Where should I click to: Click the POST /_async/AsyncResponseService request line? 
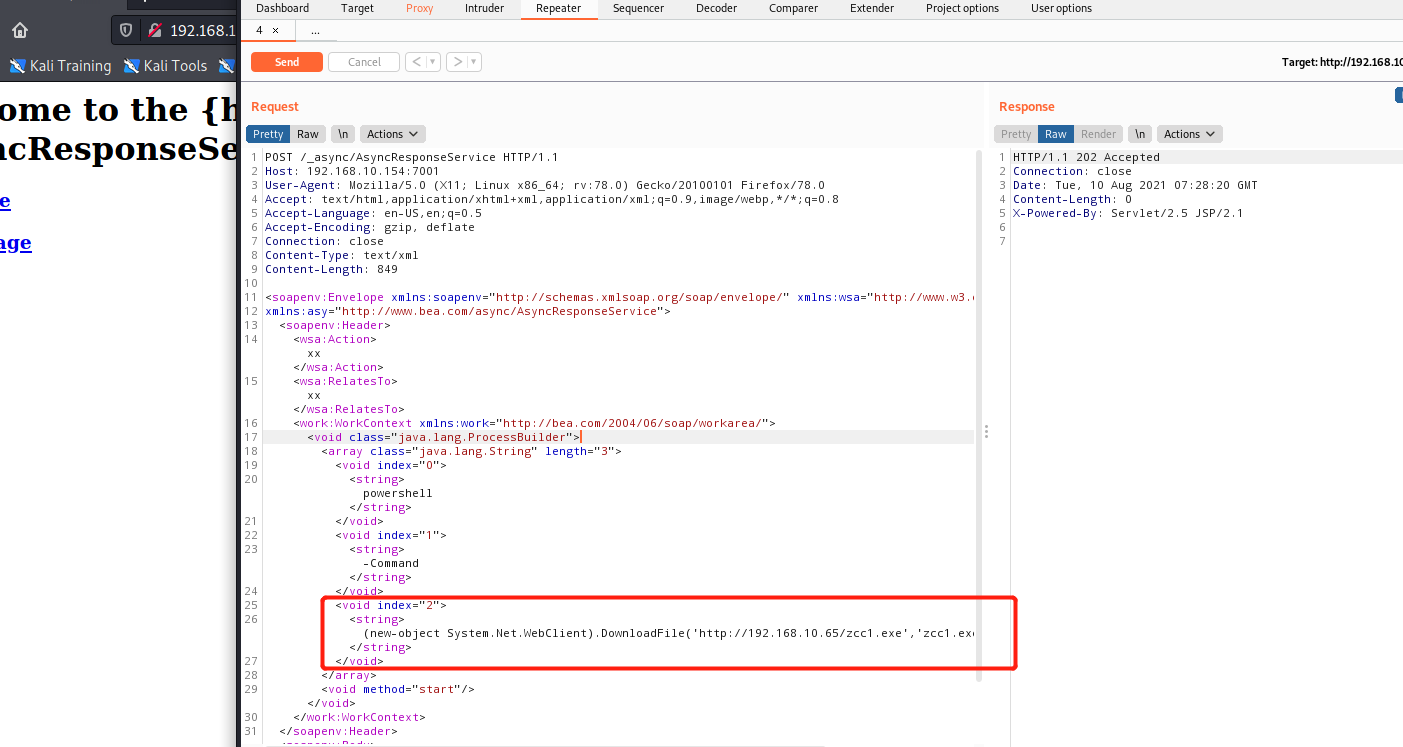click(x=411, y=157)
